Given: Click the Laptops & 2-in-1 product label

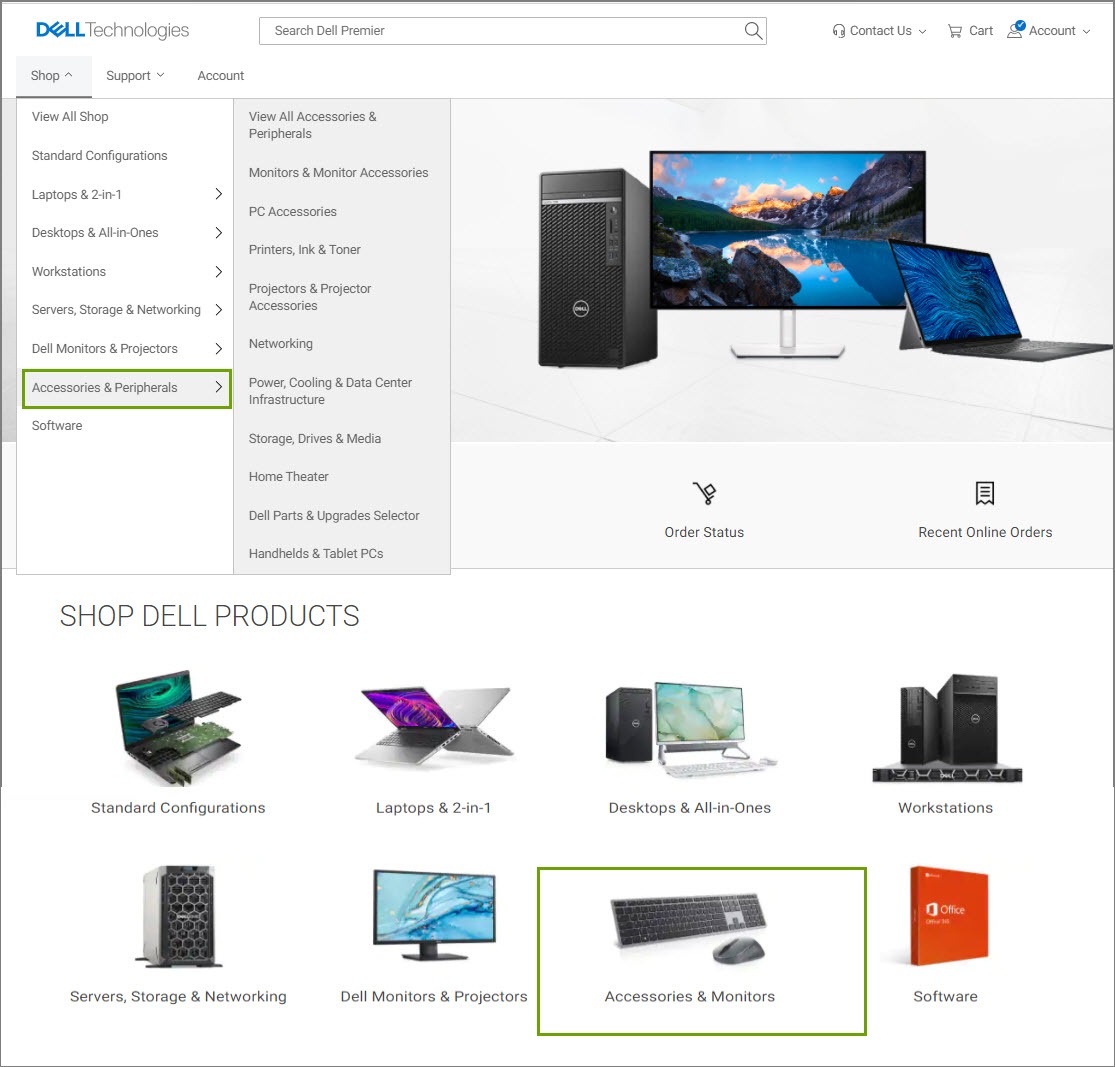Looking at the screenshot, I should point(433,808).
